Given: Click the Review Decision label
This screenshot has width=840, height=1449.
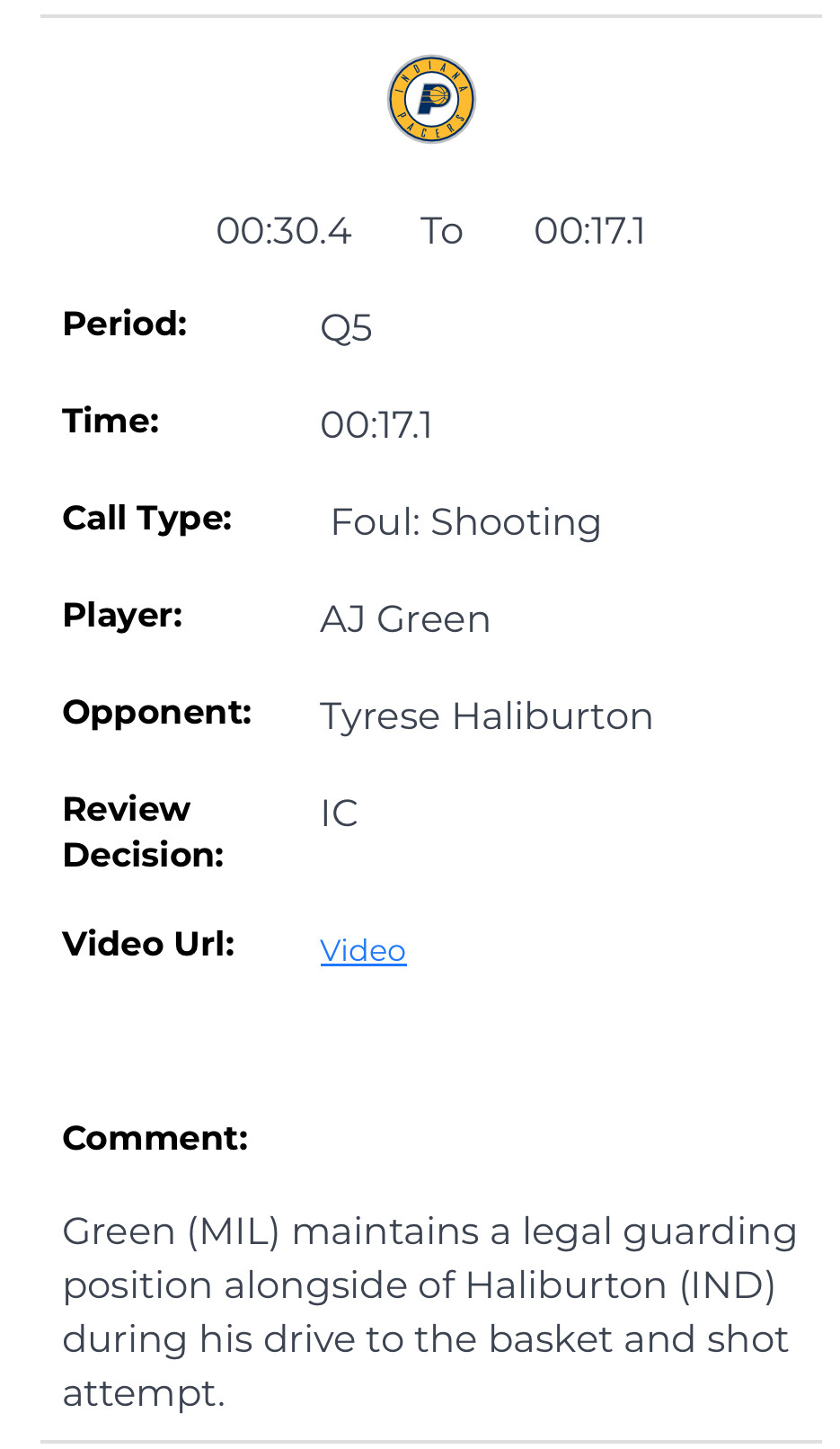Looking at the screenshot, I should 143,831.
